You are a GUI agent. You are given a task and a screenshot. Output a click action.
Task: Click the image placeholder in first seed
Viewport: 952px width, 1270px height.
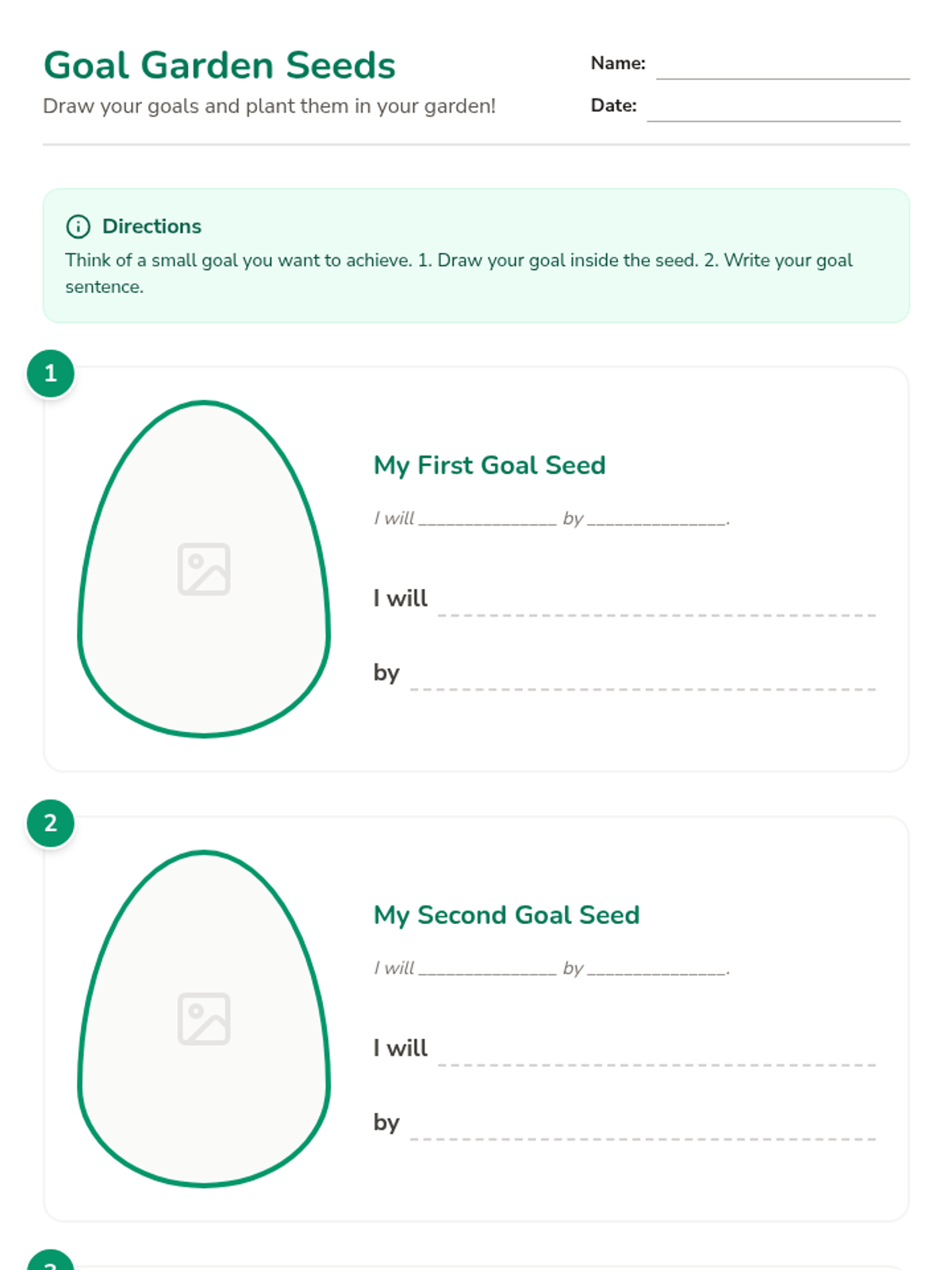pos(204,569)
